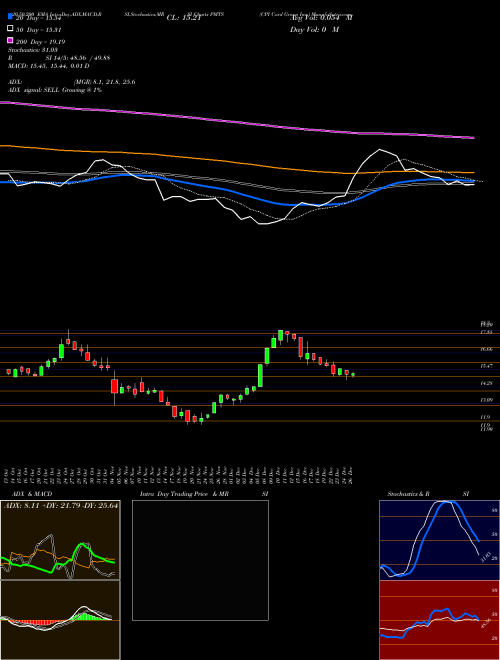Click the RSI 14/5 value '48.56 / 49.88'
The width and height of the screenshot is (500, 660).
[x=88, y=58]
